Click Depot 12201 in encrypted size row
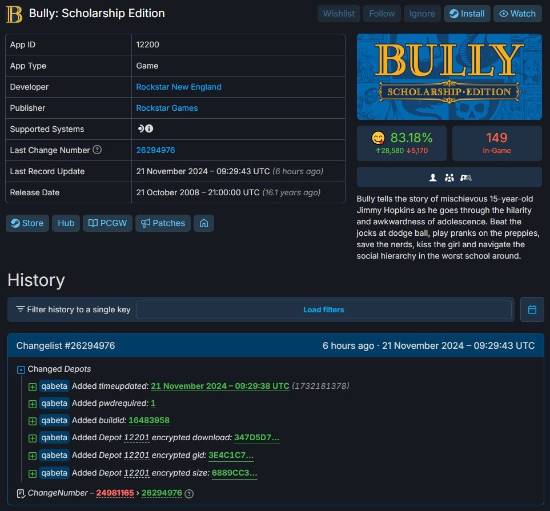Image resolution: width=550 pixels, height=511 pixels. point(137,473)
